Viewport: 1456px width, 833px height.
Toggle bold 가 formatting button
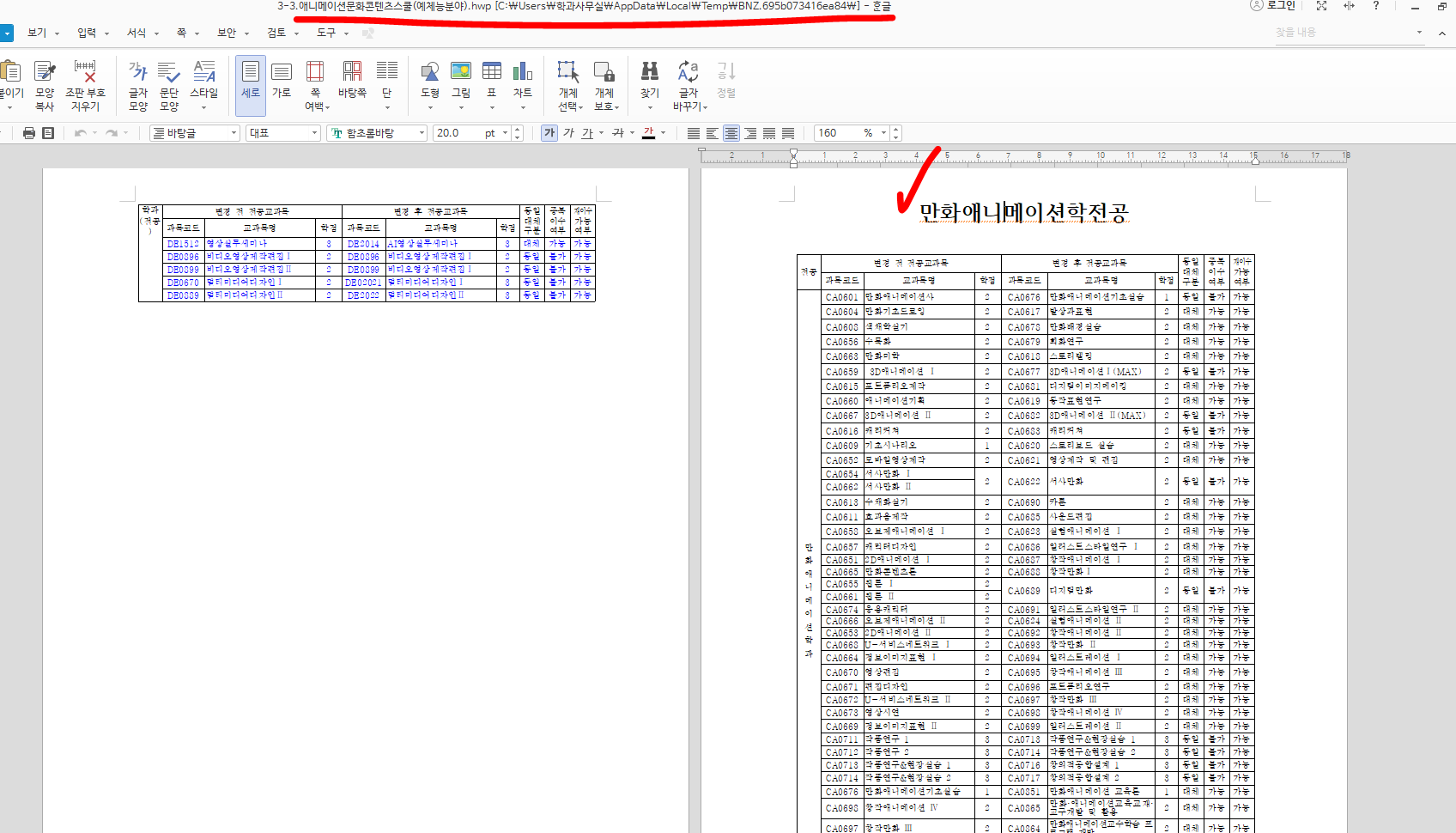pos(549,133)
